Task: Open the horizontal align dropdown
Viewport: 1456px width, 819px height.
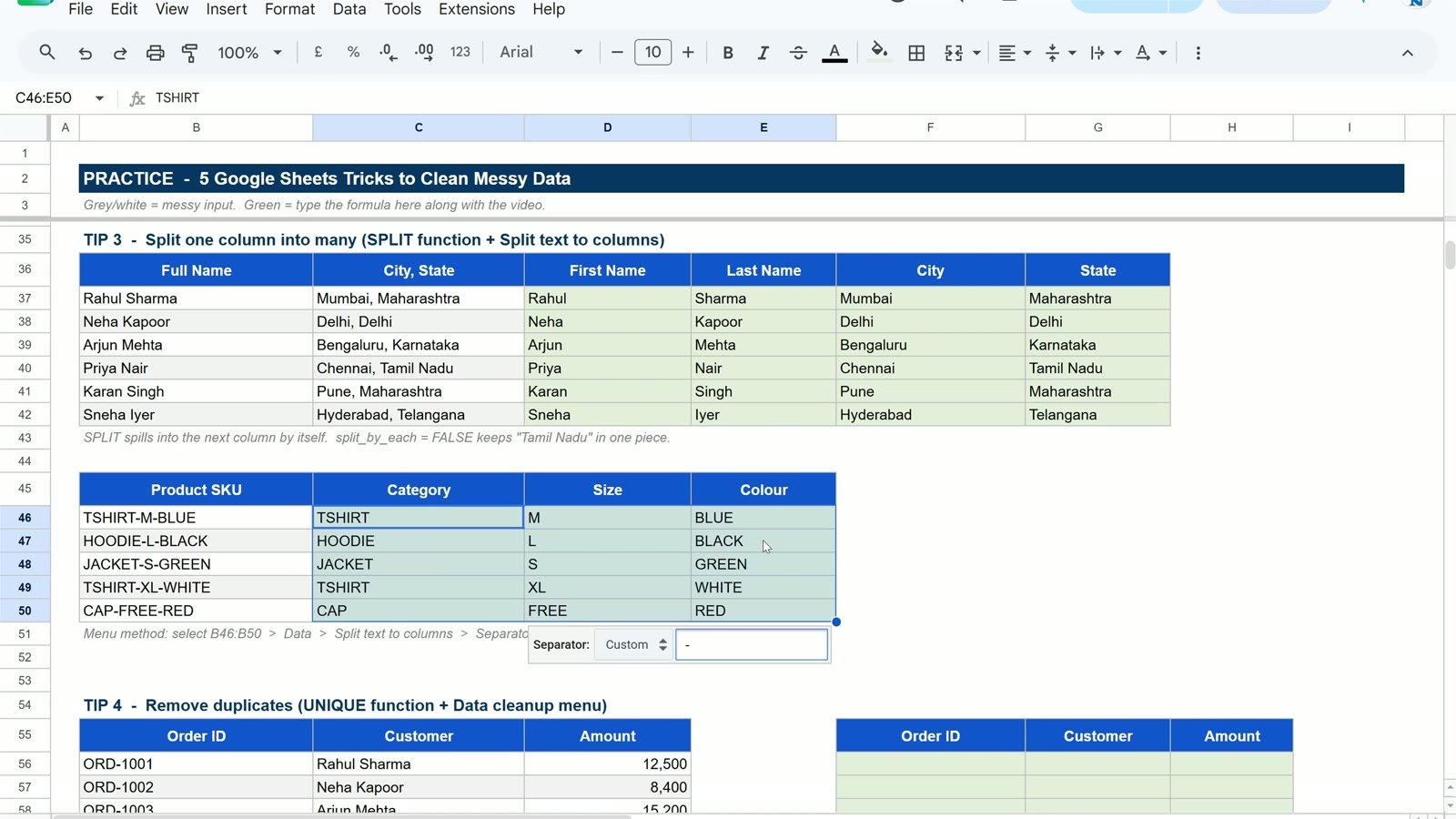Action: 1015,53
